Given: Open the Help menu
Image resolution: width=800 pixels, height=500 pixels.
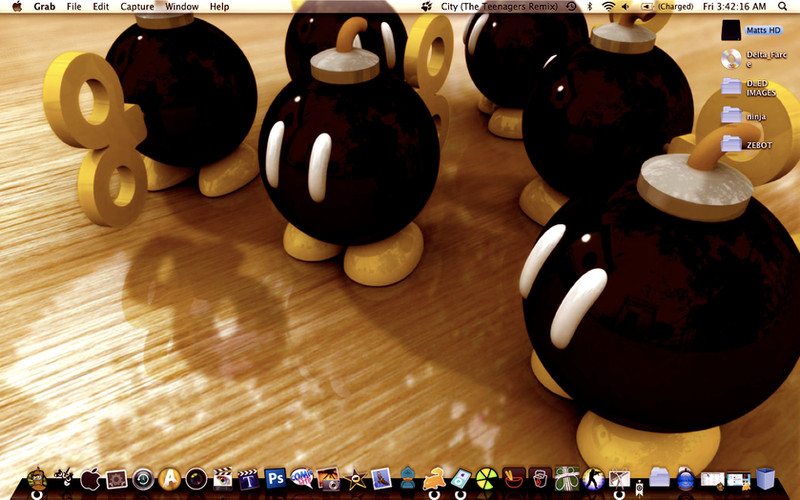Looking at the screenshot, I should pos(219,7).
